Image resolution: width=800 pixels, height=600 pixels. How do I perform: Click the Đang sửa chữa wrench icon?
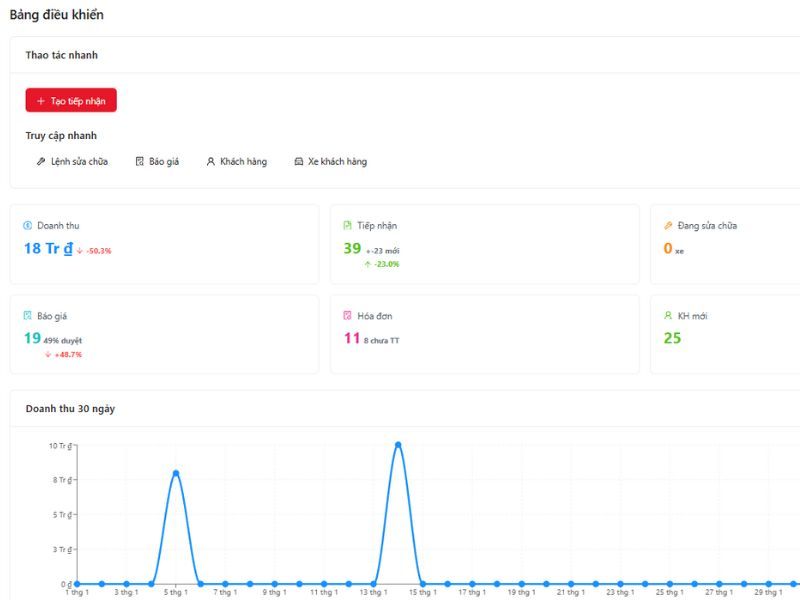(668, 226)
